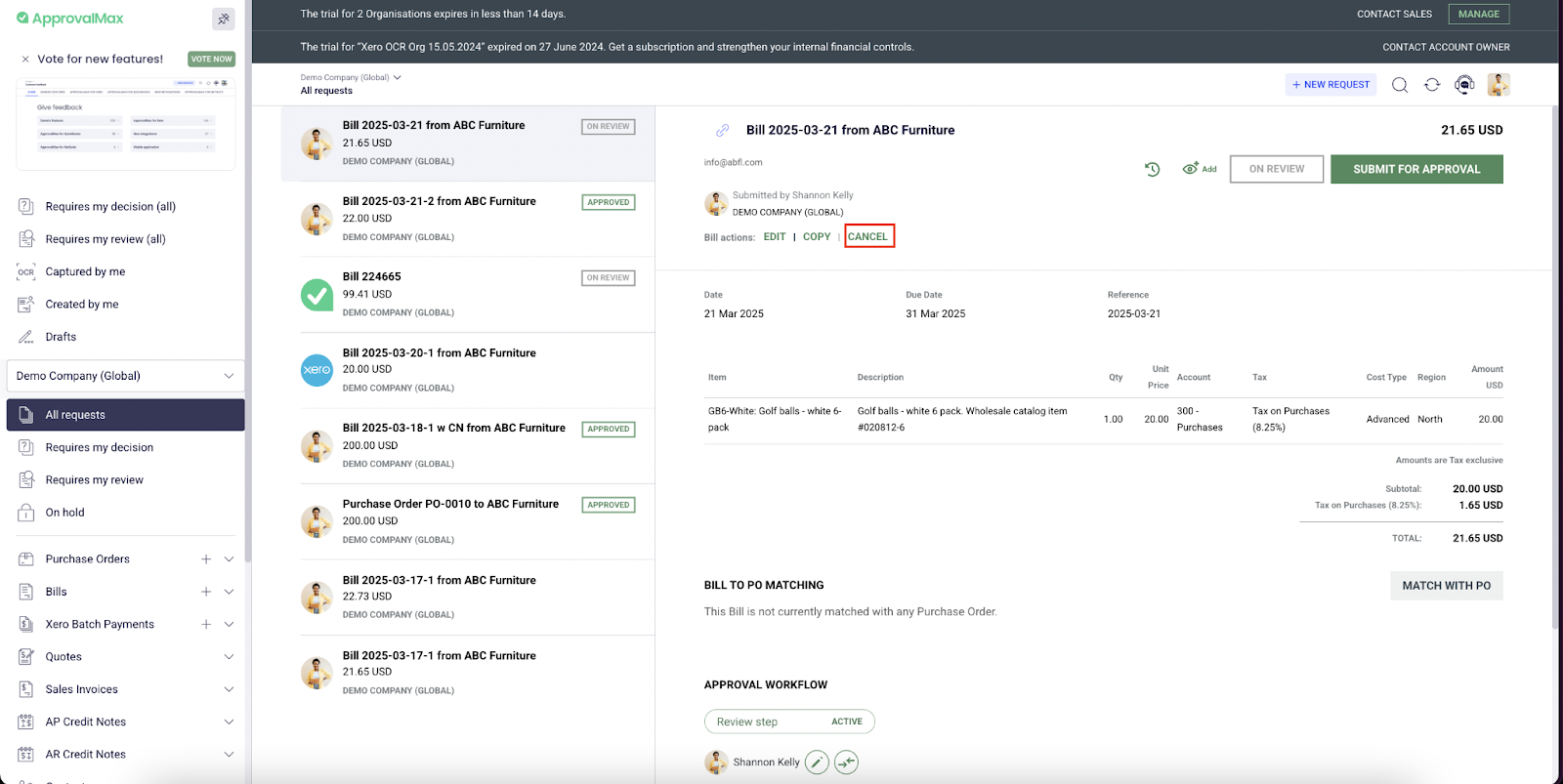Expand the AR Credit Notes chevron
The height and width of the screenshot is (784, 1563).
[x=229, y=755]
